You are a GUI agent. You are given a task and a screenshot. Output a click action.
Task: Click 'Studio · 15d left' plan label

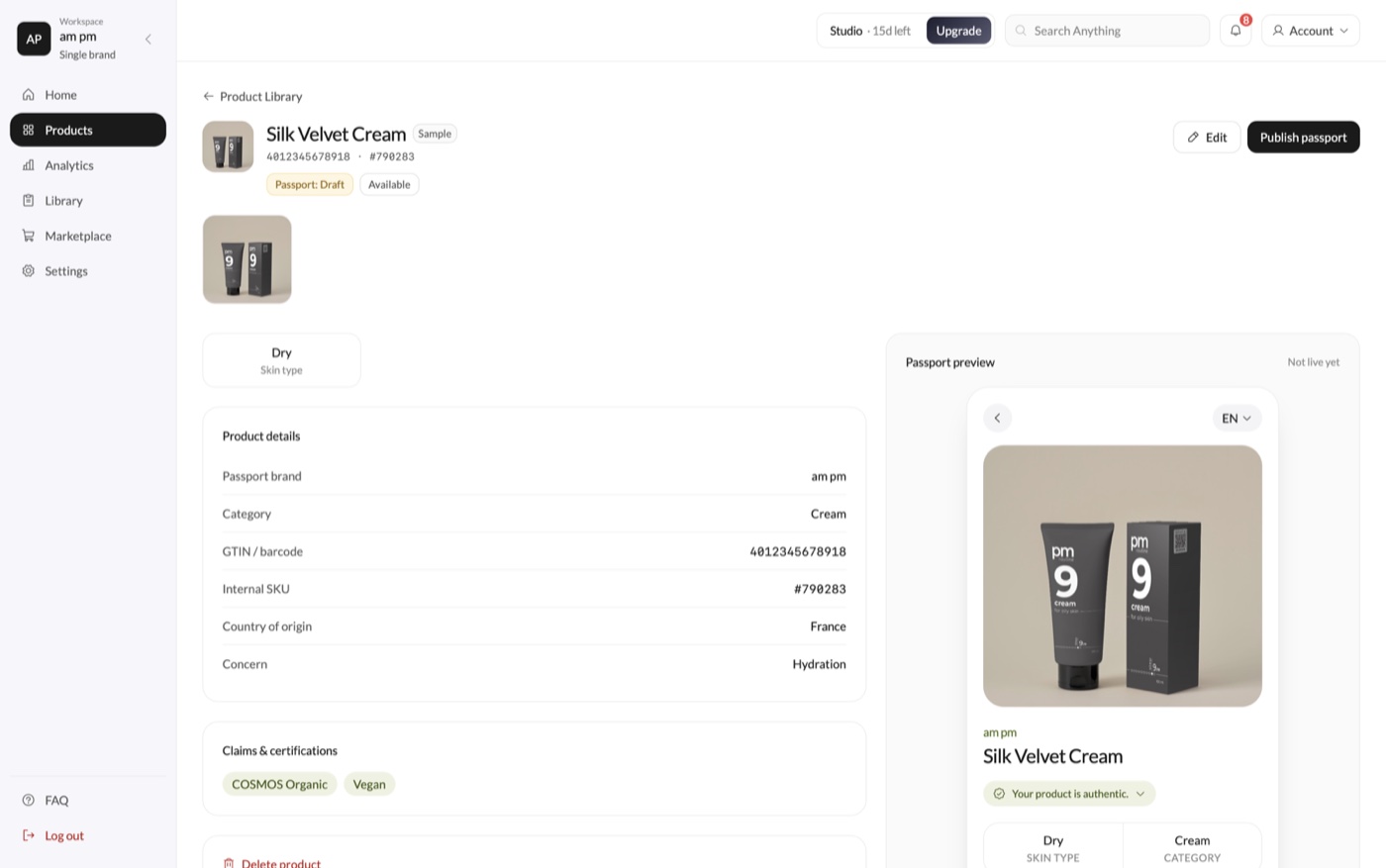(870, 31)
